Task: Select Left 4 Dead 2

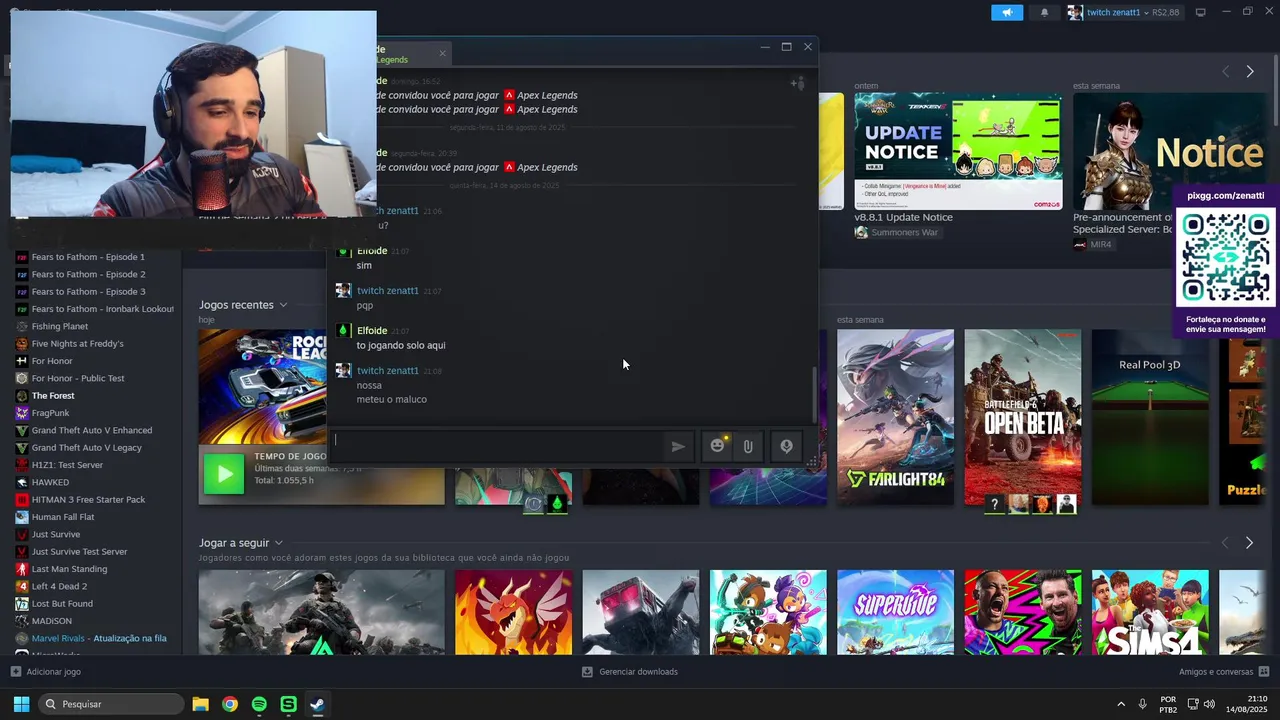Action: coord(59,587)
